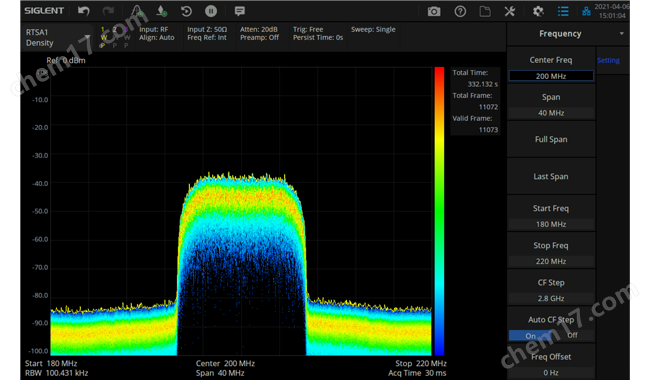Click the redo arrow icon

108,11
